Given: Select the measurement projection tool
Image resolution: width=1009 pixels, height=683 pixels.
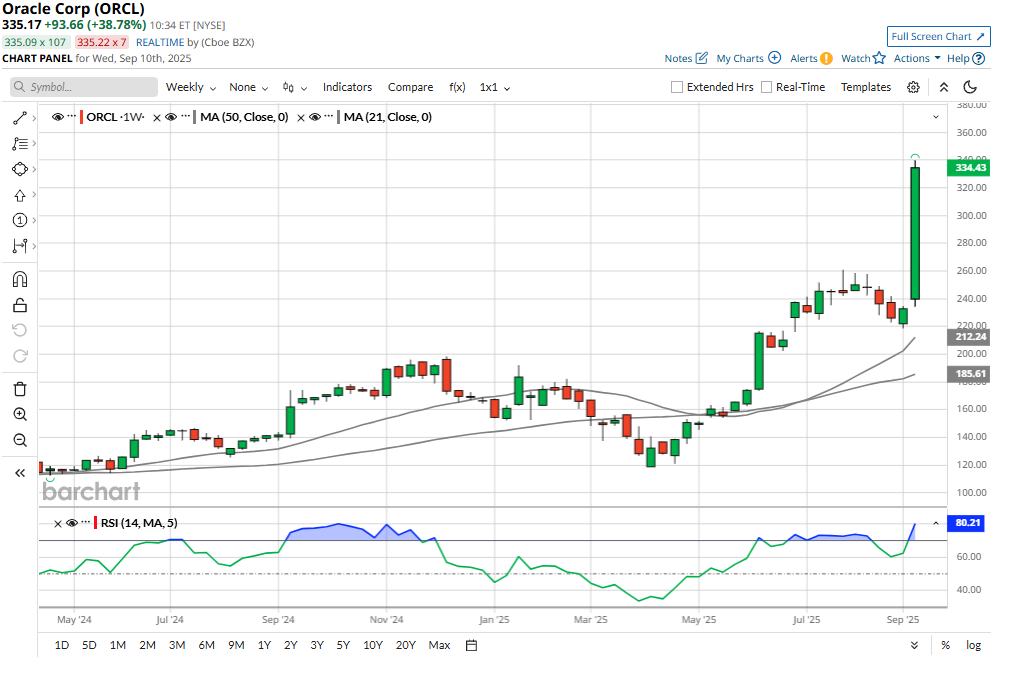Looking at the screenshot, I should click(20, 246).
